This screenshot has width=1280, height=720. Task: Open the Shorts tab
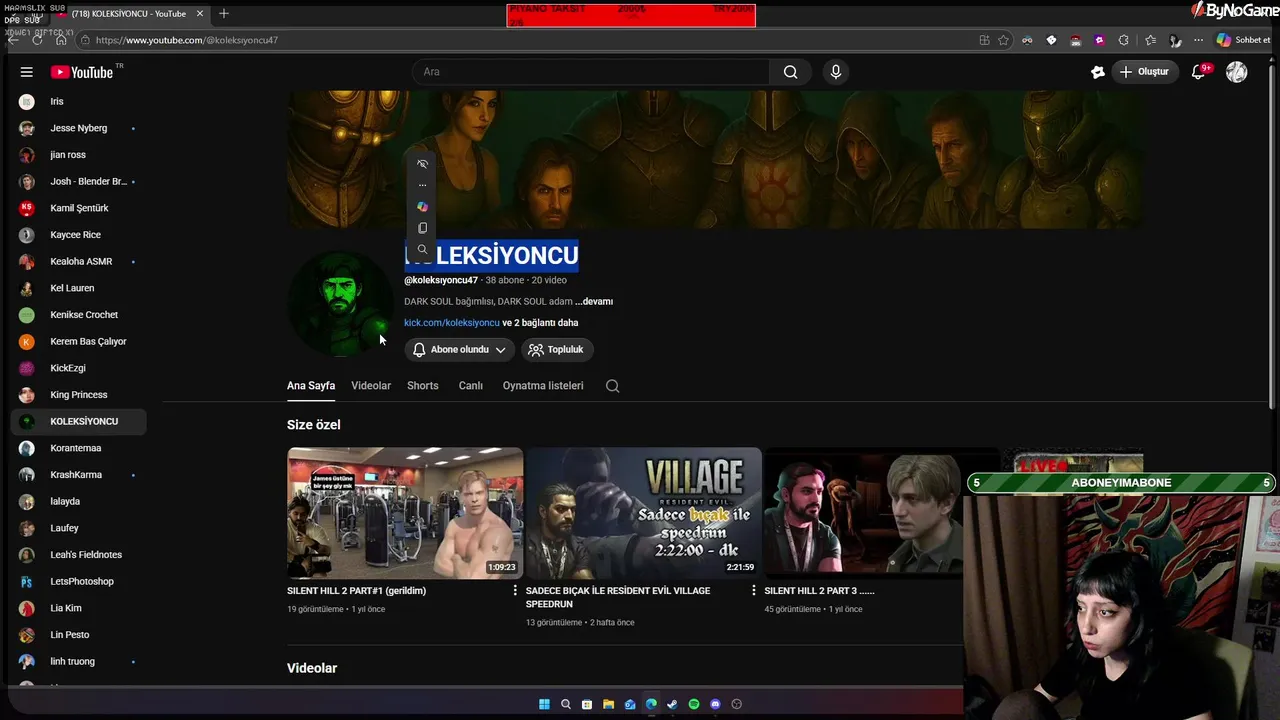pyautogui.click(x=423, y=386)
